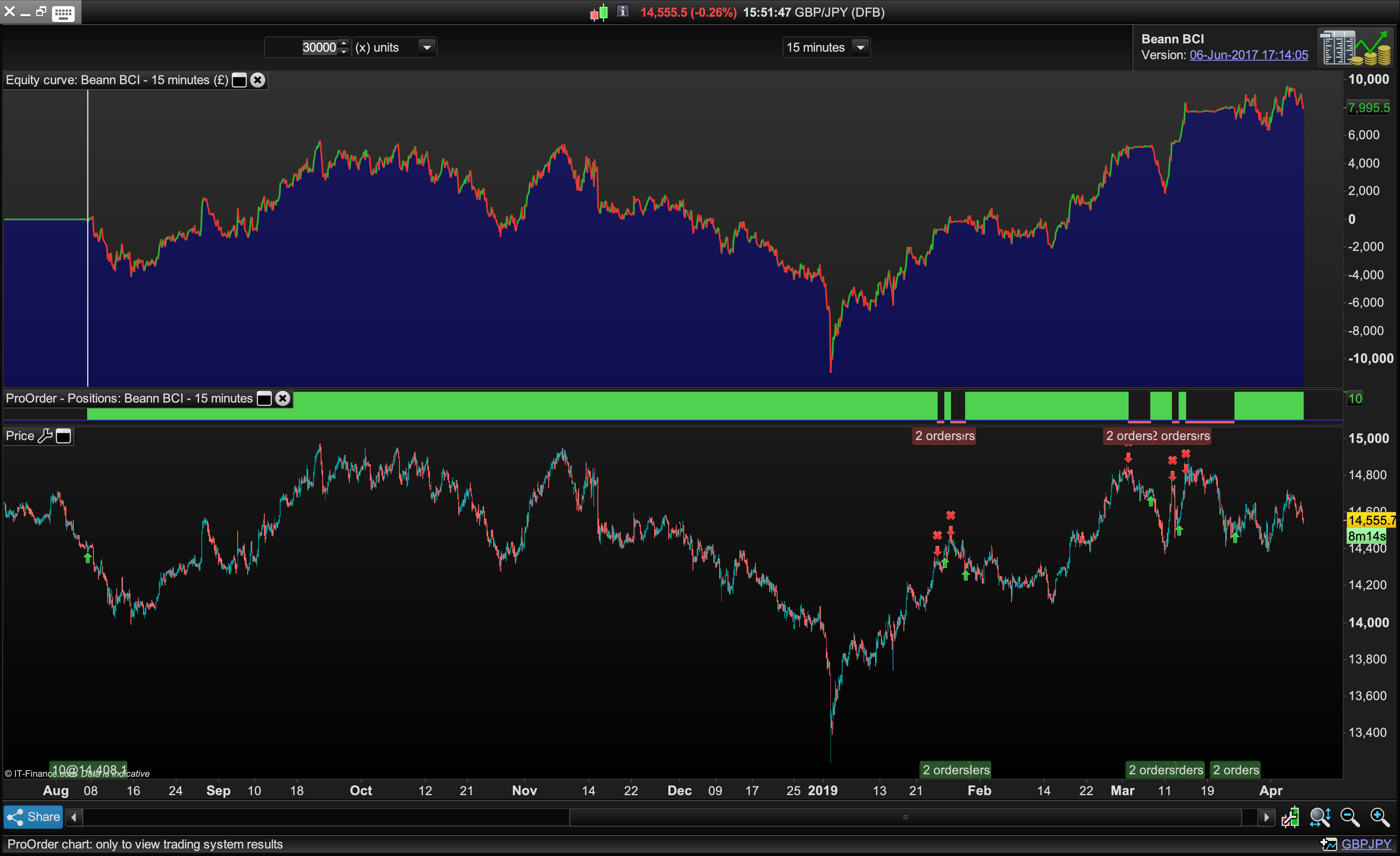1400x856 pixels.
Task: Close the Equity curve panel
Action: [258, 80]
